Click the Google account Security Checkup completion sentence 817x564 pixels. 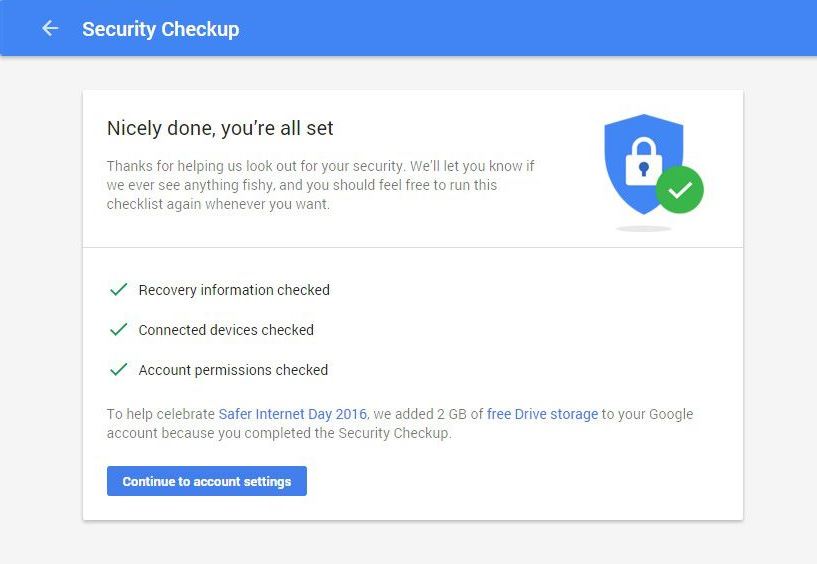click(x=280, y=434)
